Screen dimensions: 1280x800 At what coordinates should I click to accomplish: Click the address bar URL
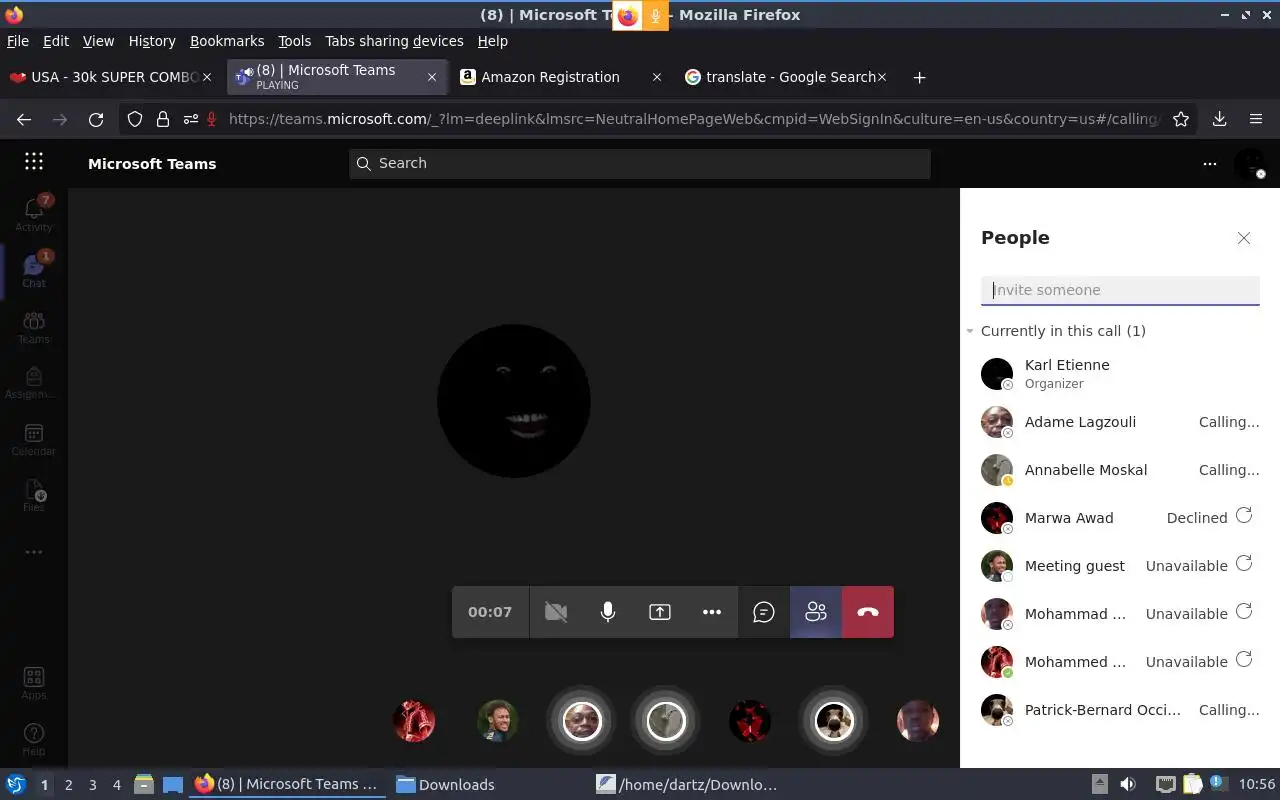[694, 119]
